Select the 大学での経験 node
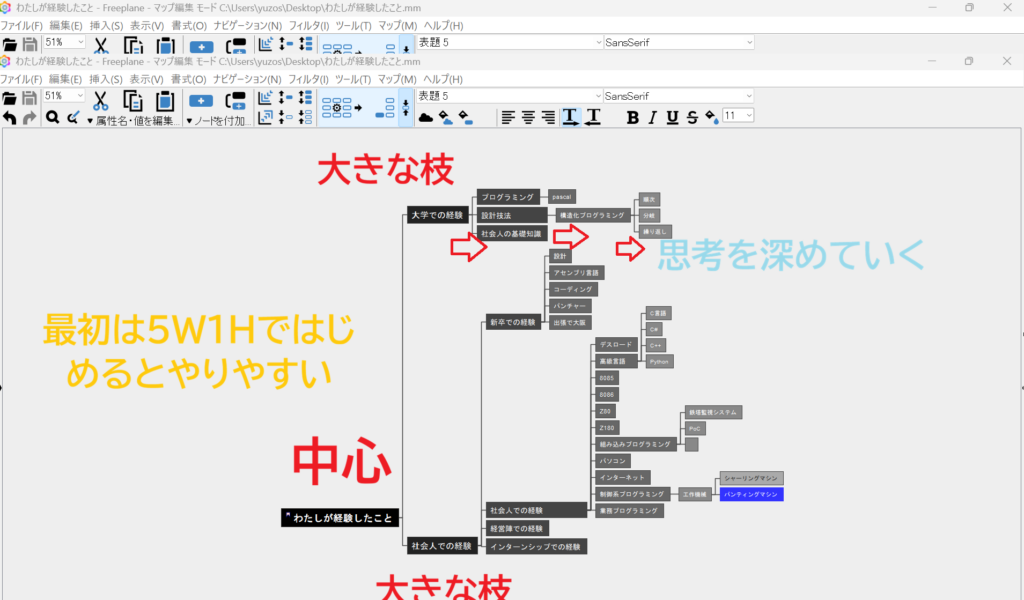Viewport: 1024px width, 600px height. coord(437,214)
